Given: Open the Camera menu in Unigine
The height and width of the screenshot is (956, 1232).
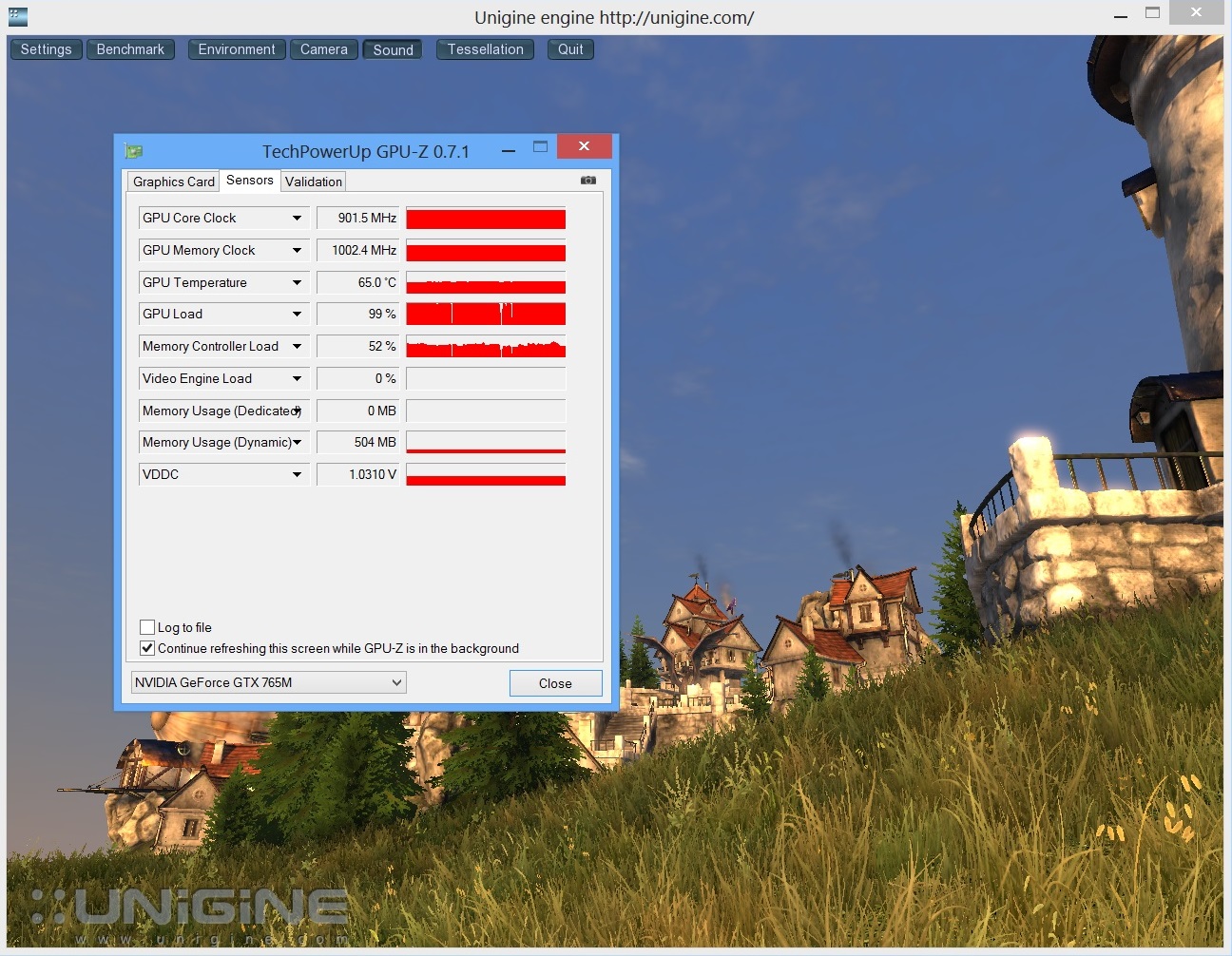Looking at the screenshot, I should click(324, 49).
